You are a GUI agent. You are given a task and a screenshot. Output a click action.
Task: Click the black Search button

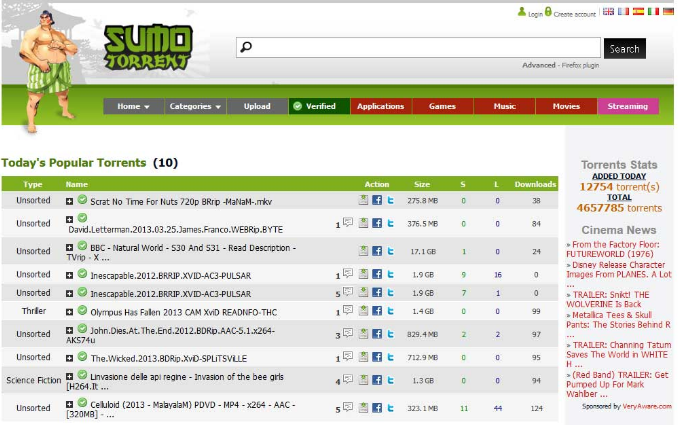[624, 49]
